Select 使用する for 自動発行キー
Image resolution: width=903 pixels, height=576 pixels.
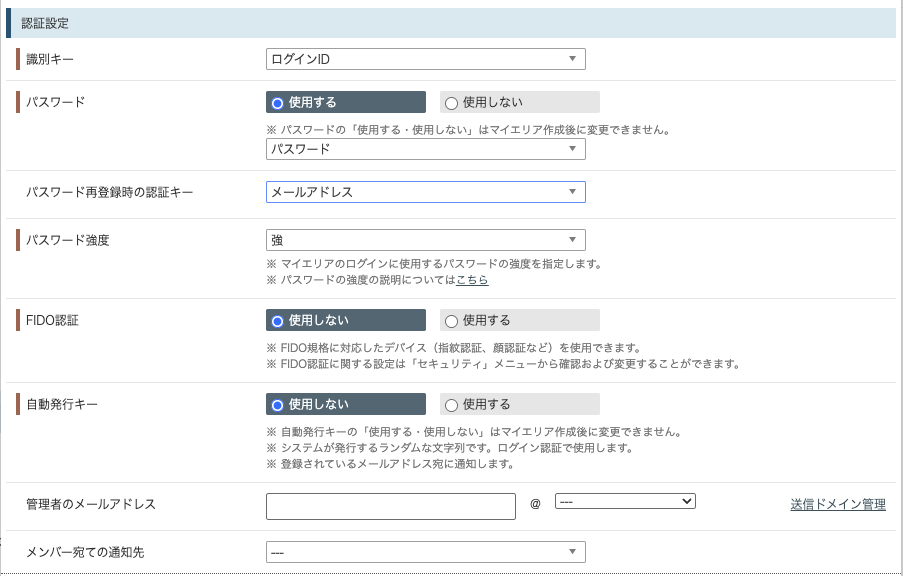(520, 404)
